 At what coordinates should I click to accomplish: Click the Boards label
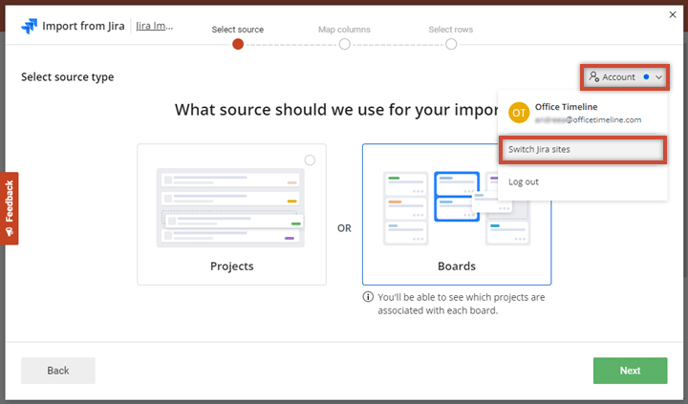[457, 266]
